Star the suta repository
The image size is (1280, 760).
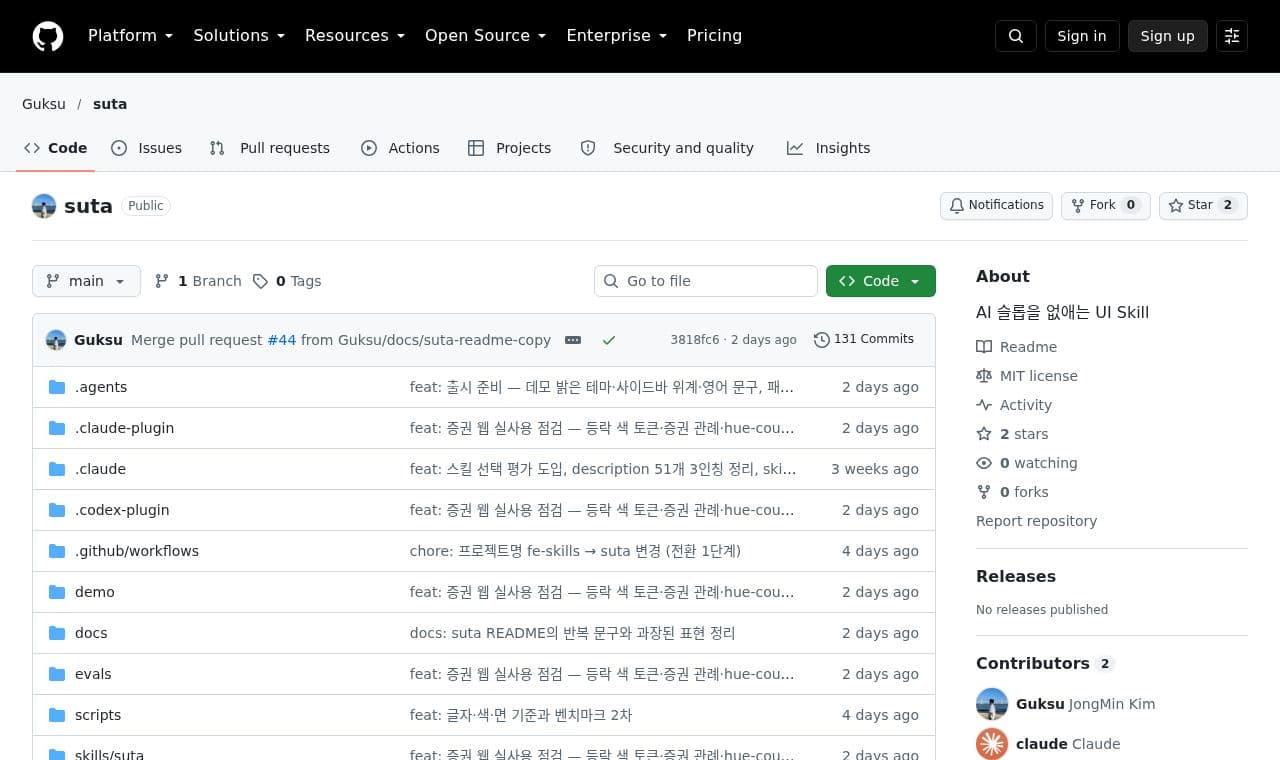point(1203,205)
